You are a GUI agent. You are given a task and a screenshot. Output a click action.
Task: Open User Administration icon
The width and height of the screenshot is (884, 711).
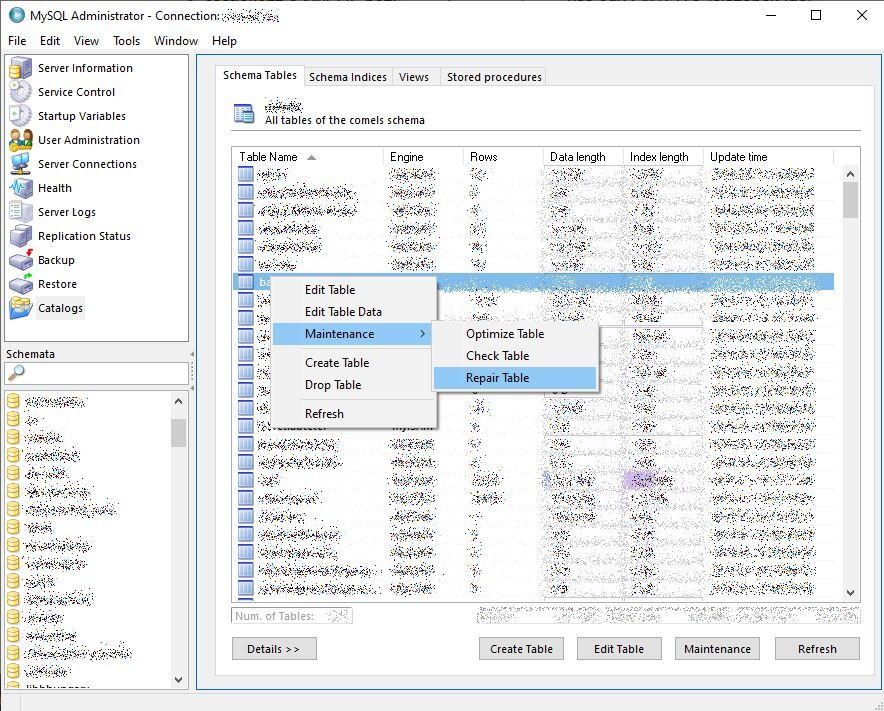point(20,140)
